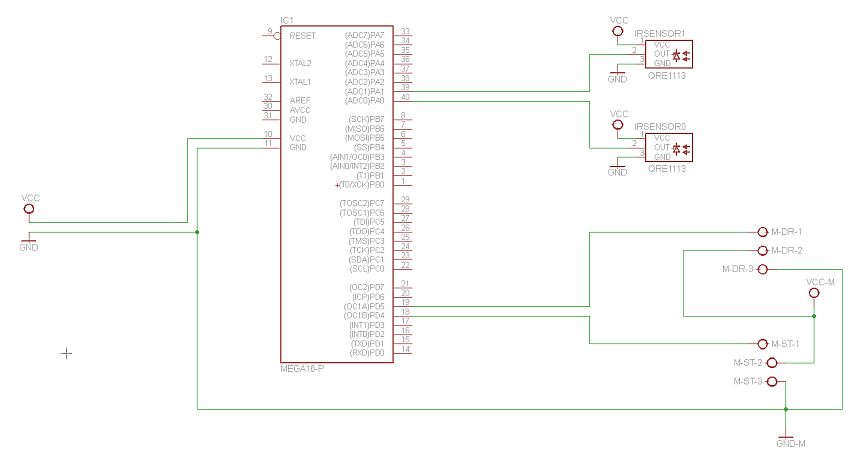This screenshot has height=469, width=866.
Task: Click pin number 19 beside PD5
Action: click(x=405, y=303)
